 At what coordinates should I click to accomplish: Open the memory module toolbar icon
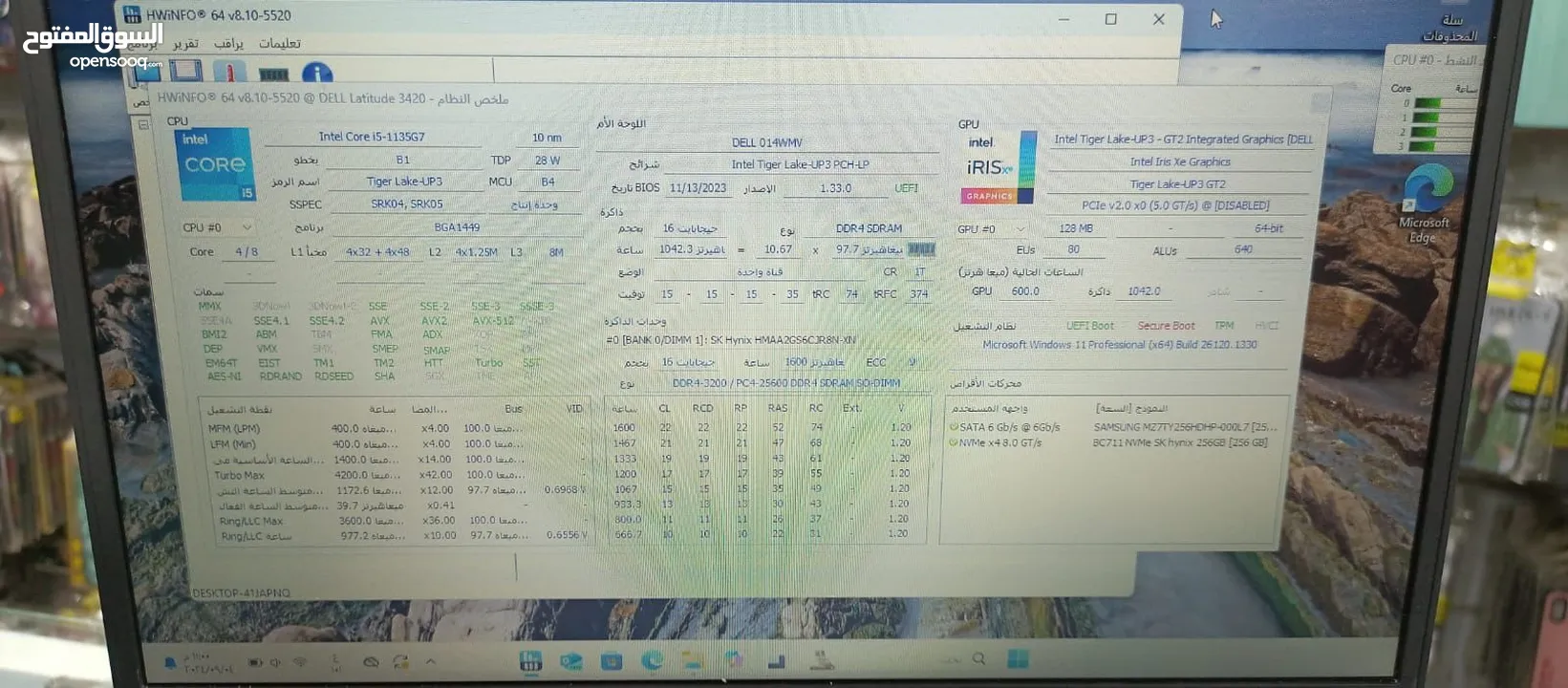click(274, 74)
